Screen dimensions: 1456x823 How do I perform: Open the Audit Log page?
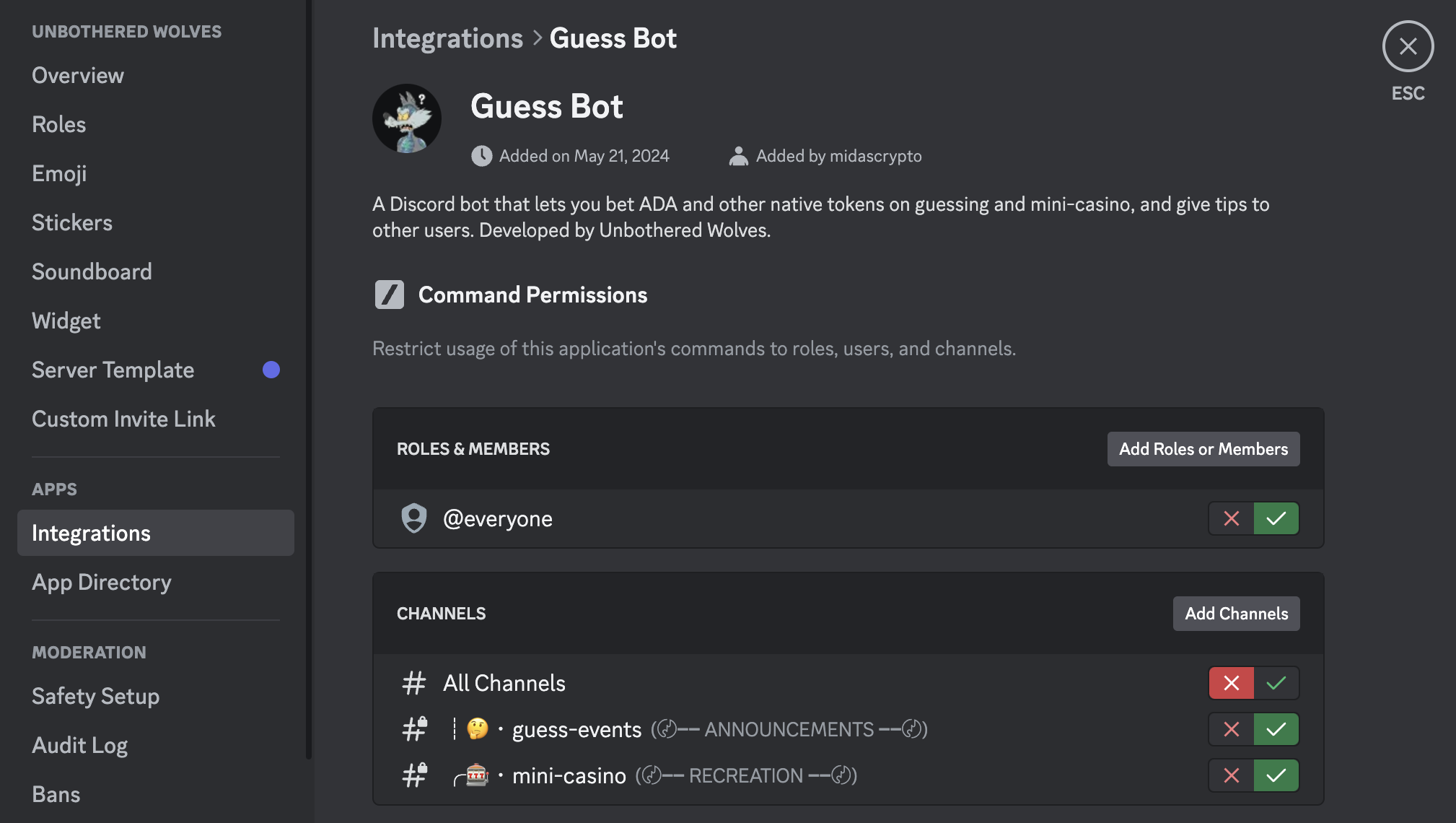click(80, 745)
